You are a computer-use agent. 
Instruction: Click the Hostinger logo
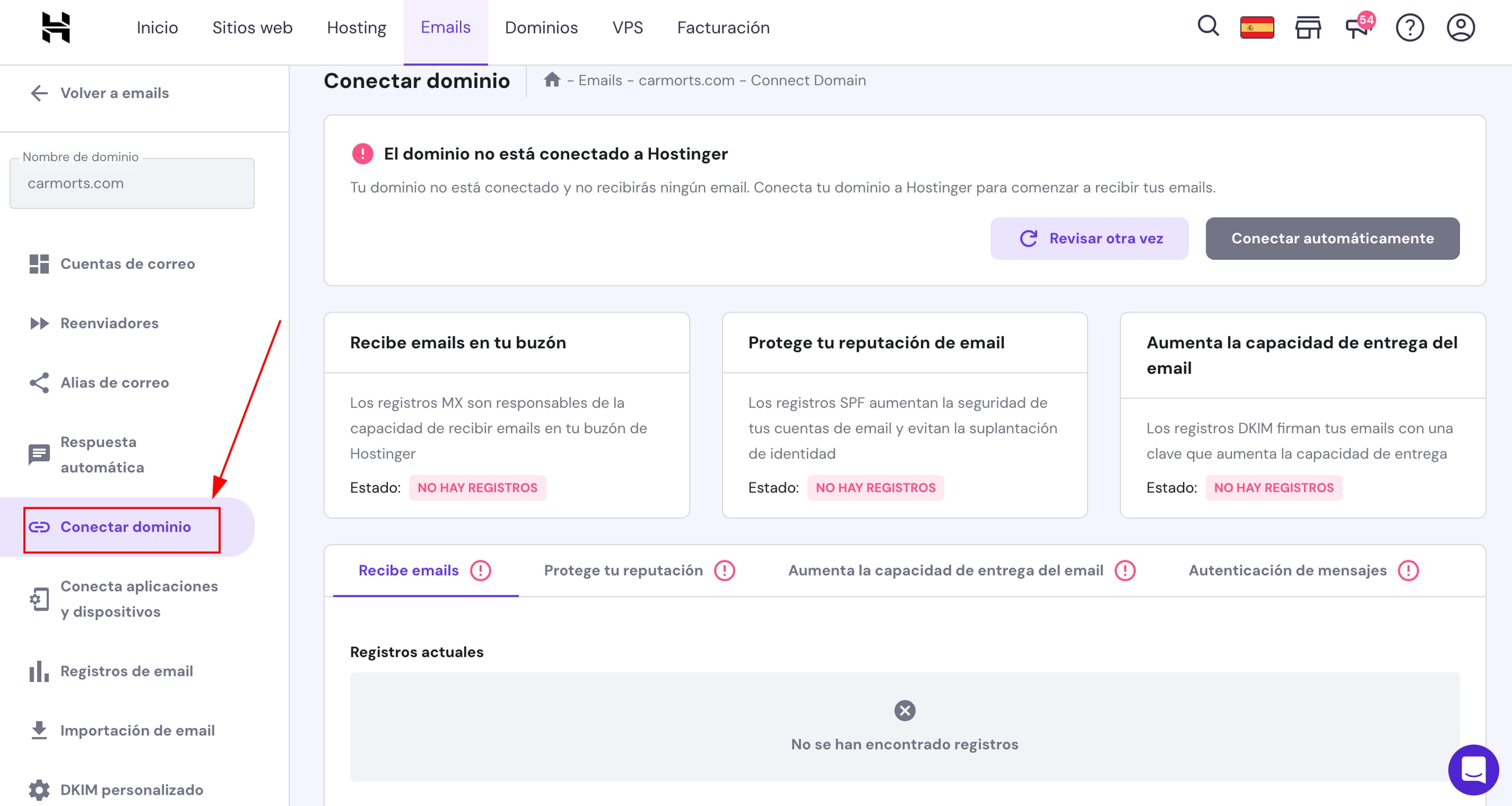click(56, 28)
